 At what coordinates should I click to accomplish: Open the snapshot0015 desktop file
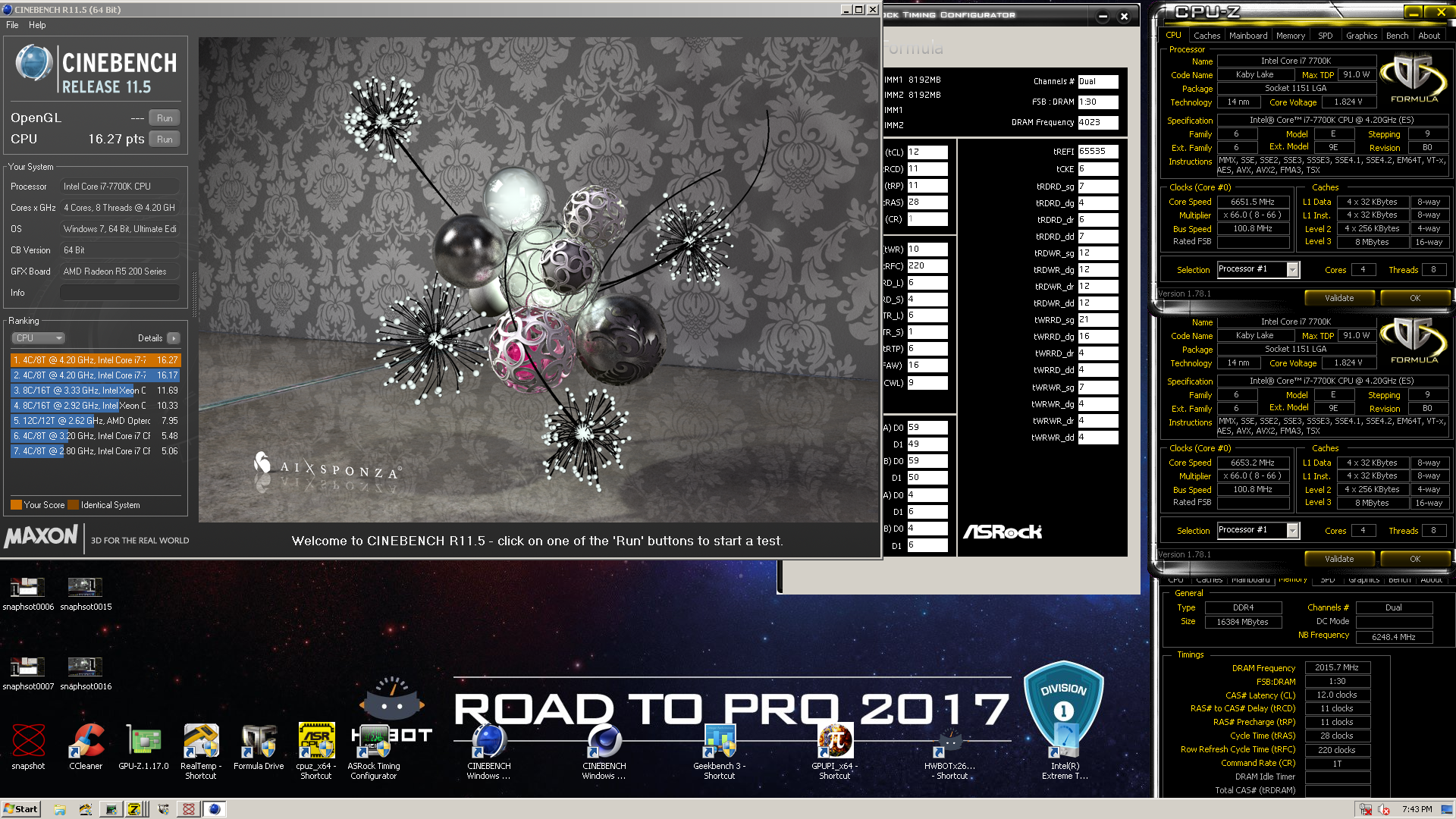pos(86,593)
